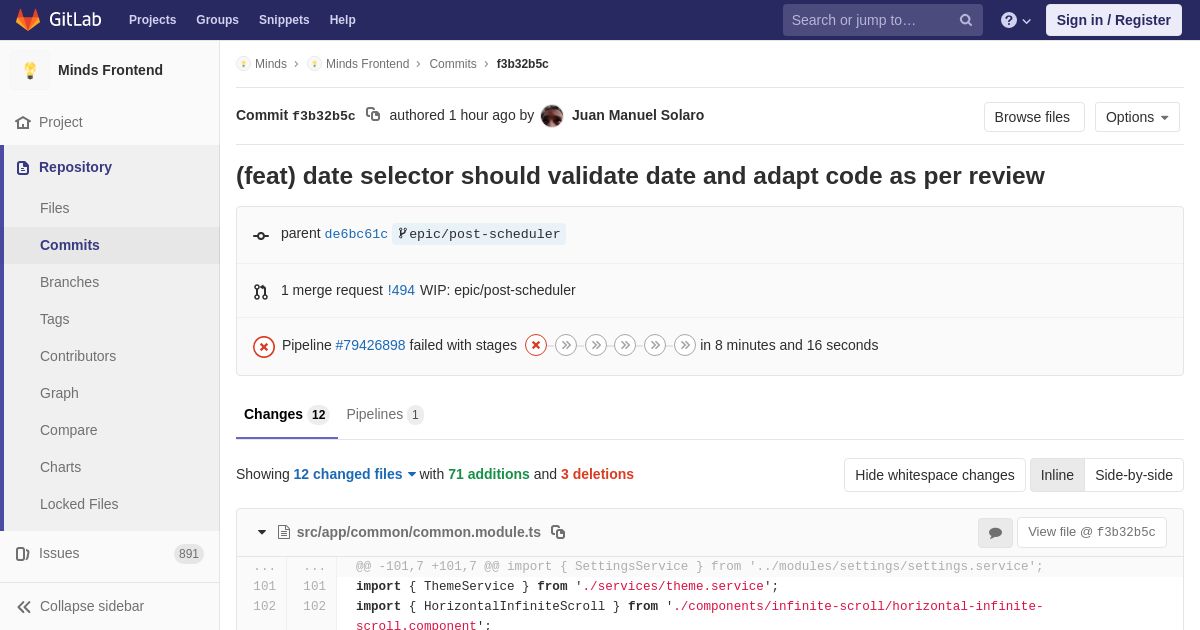Switch diff view to Side-by-side

click(1133, 475)
